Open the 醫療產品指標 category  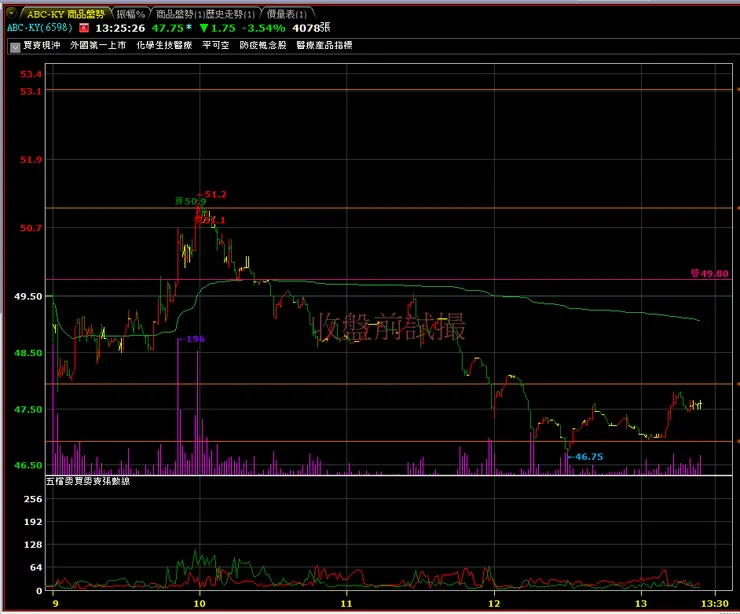click(324, 45)
